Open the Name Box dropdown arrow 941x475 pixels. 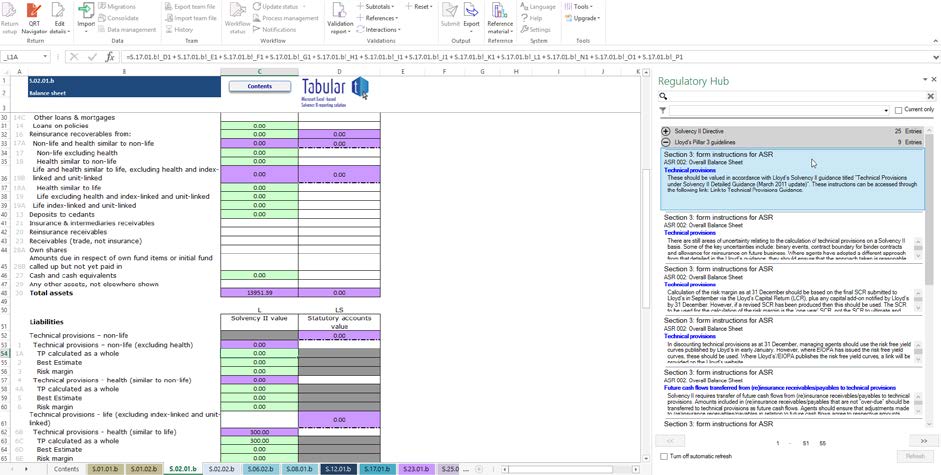[46, 57]
